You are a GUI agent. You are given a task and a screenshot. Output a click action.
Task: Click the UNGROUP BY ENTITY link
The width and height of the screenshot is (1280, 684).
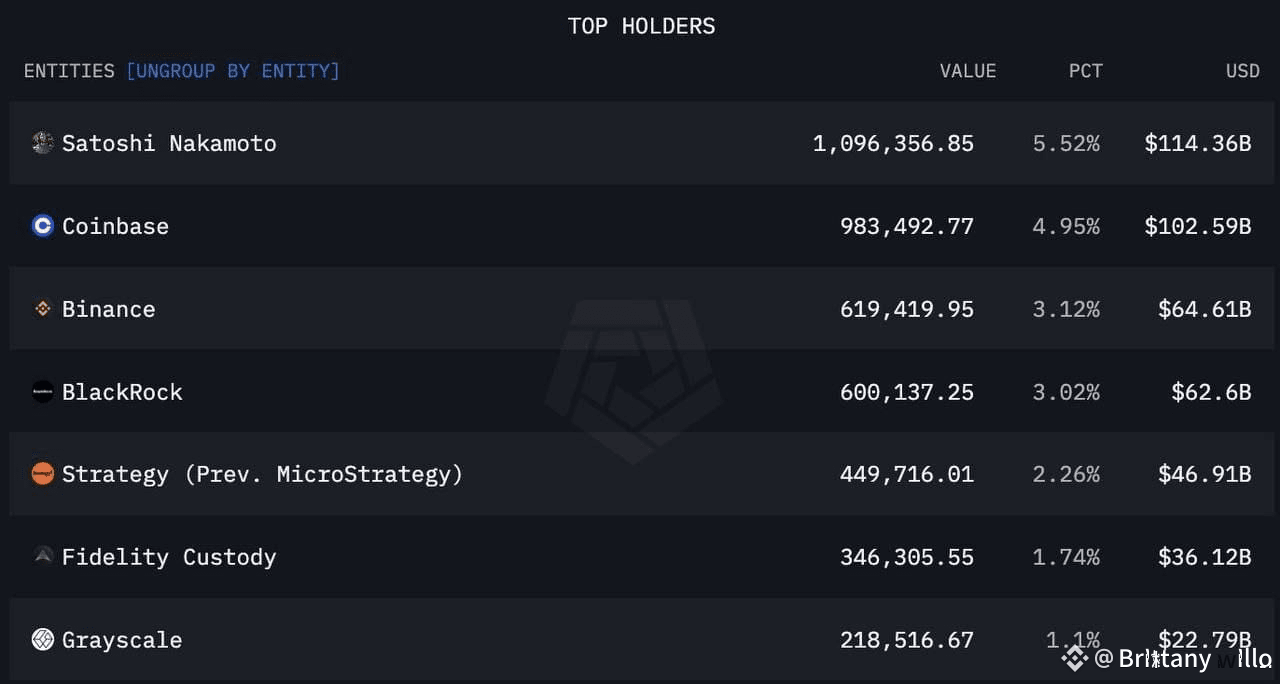pyautogui.click(x=234, y=71)
